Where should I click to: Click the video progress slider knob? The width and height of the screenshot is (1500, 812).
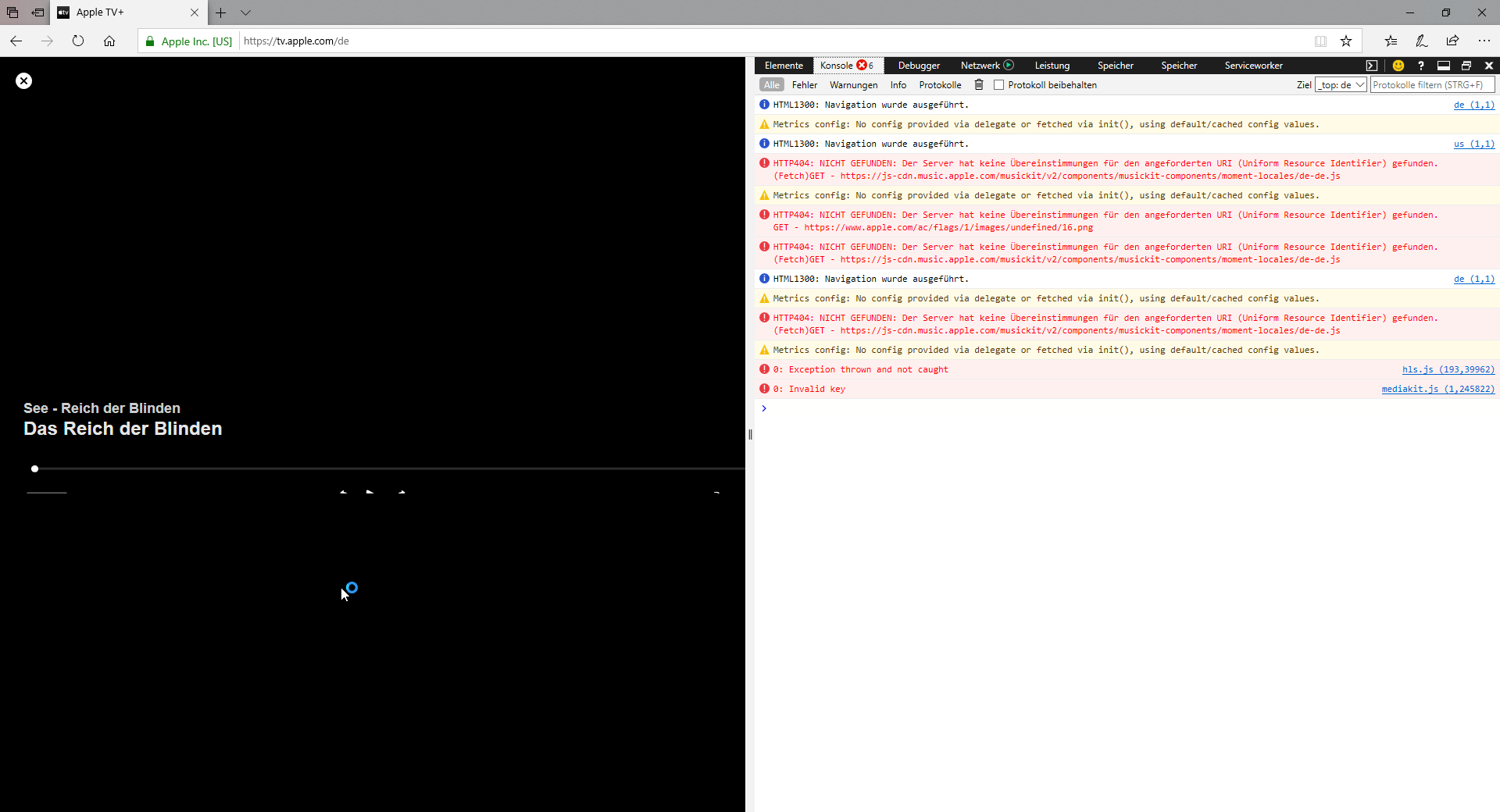point(34,469)
